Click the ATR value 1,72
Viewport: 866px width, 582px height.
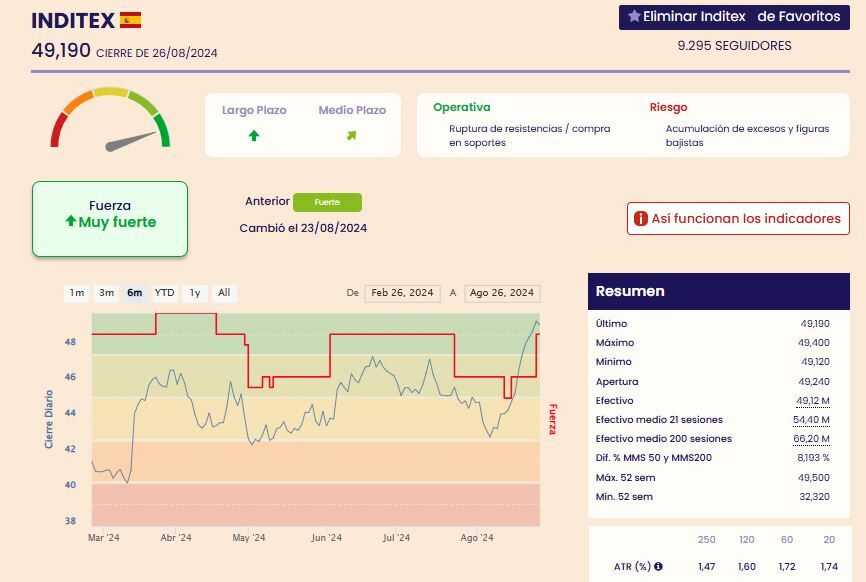pyautogui.click(x=787, y=567)
